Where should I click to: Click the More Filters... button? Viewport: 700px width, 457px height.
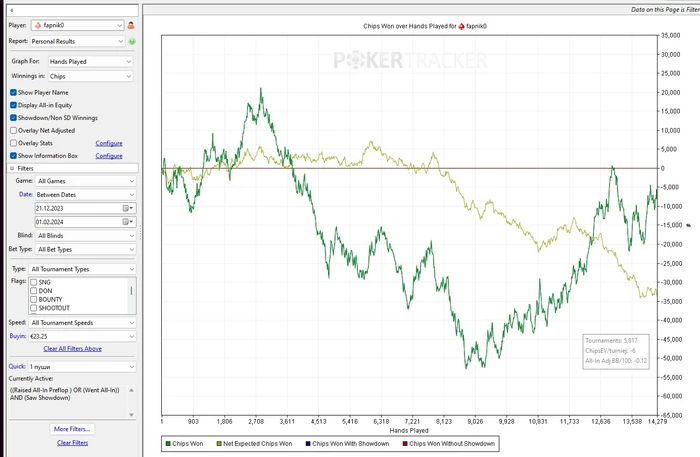[x=72, y=429]
